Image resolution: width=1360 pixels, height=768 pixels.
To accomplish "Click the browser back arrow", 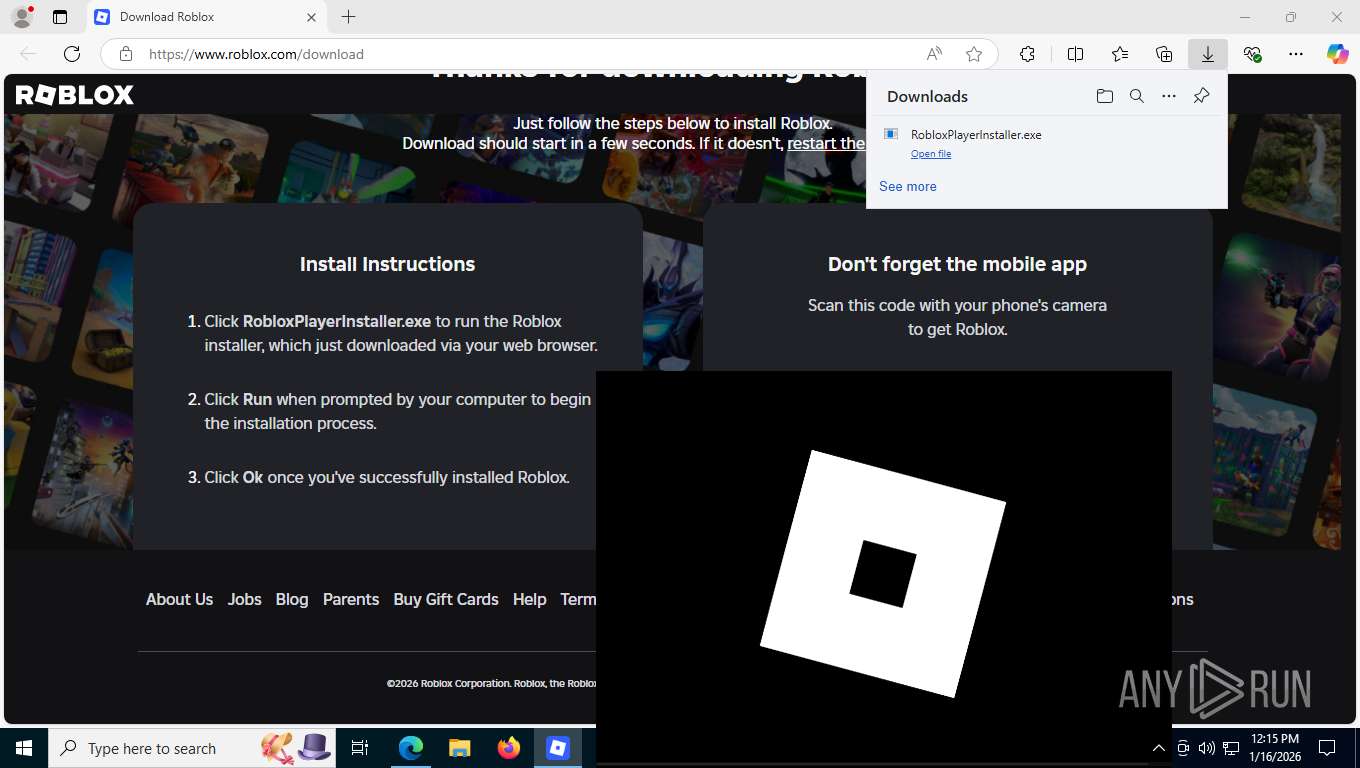I will [x=28, y=54].
